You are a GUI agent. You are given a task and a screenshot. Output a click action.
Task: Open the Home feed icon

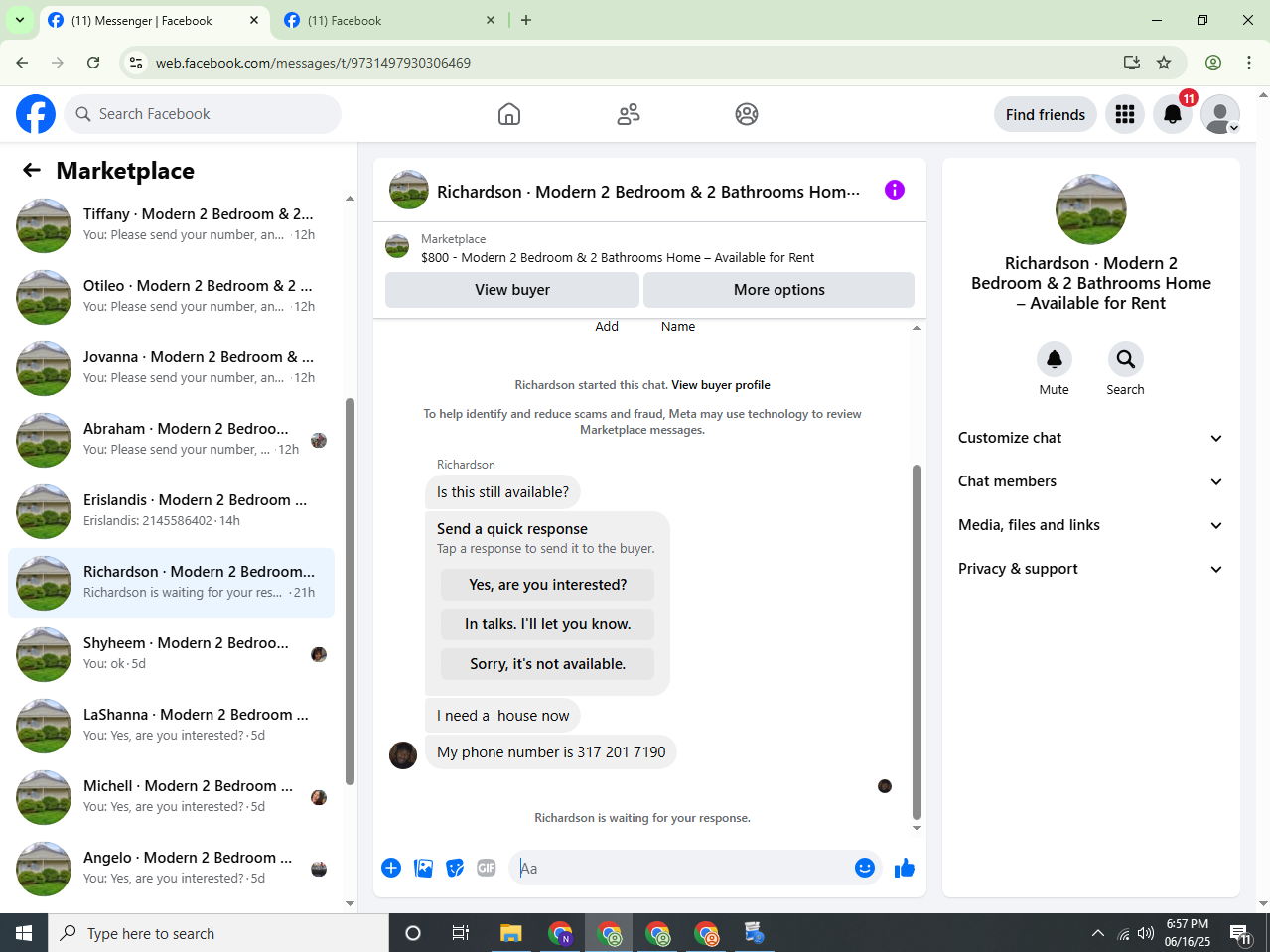(x=509, y=114)
